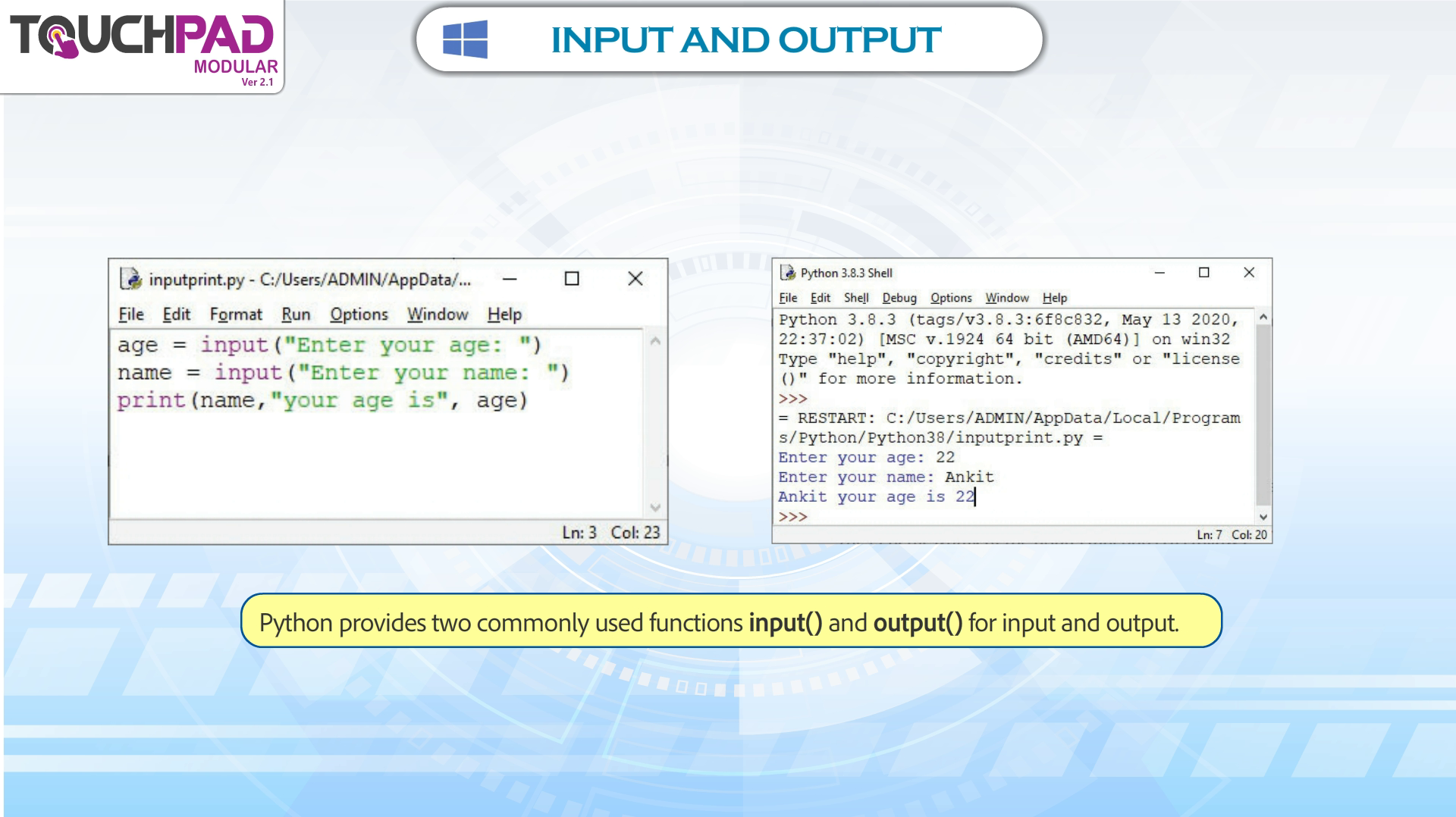Expand the Help menu in Python Shell
Viewport: 1456px width, 817px height.
click(1054, 298)
